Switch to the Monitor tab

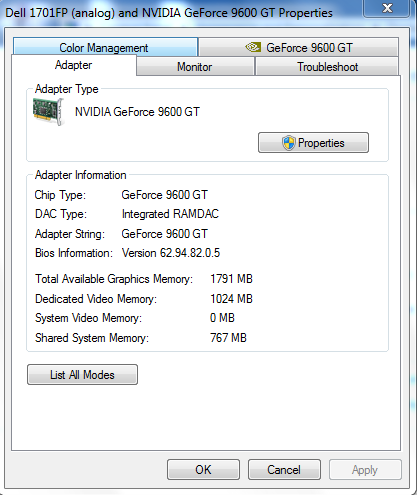[x=195, y=66]
